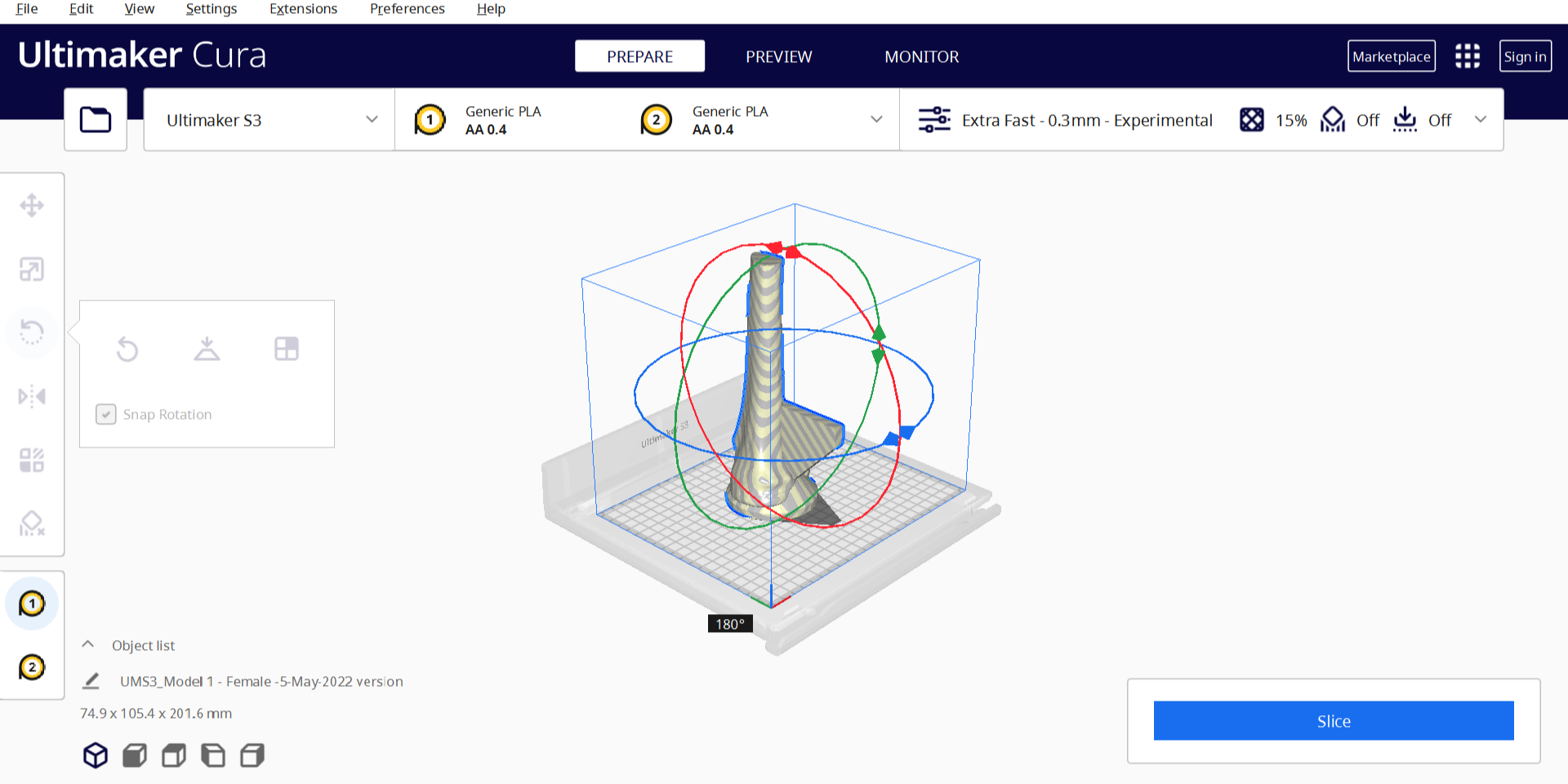
Task: Open the Extensions menu
Action: [x=303, y=9]
